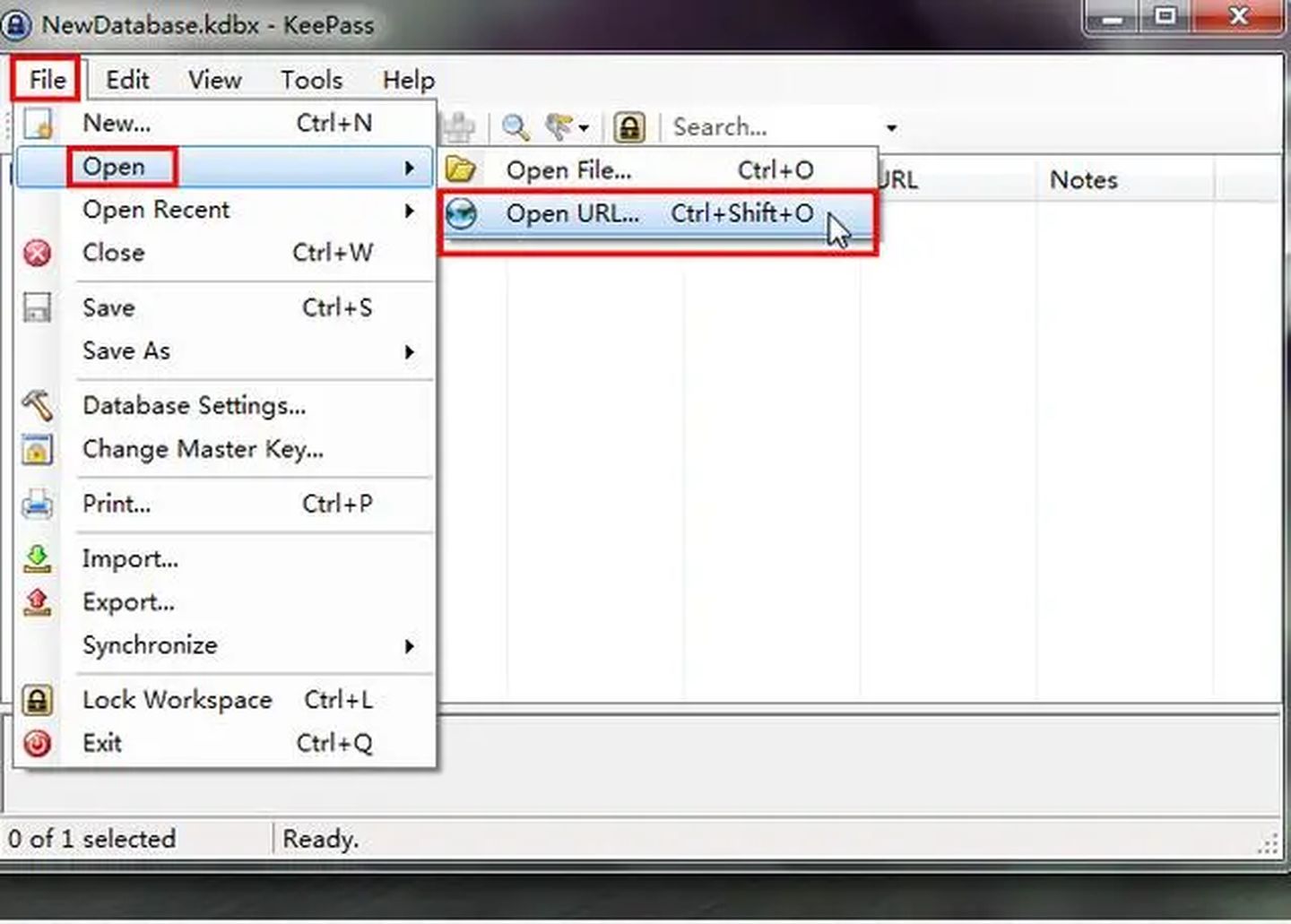Click the Notes column header
Viewport: 1291px width, 924px height.
click(1083, 180)
